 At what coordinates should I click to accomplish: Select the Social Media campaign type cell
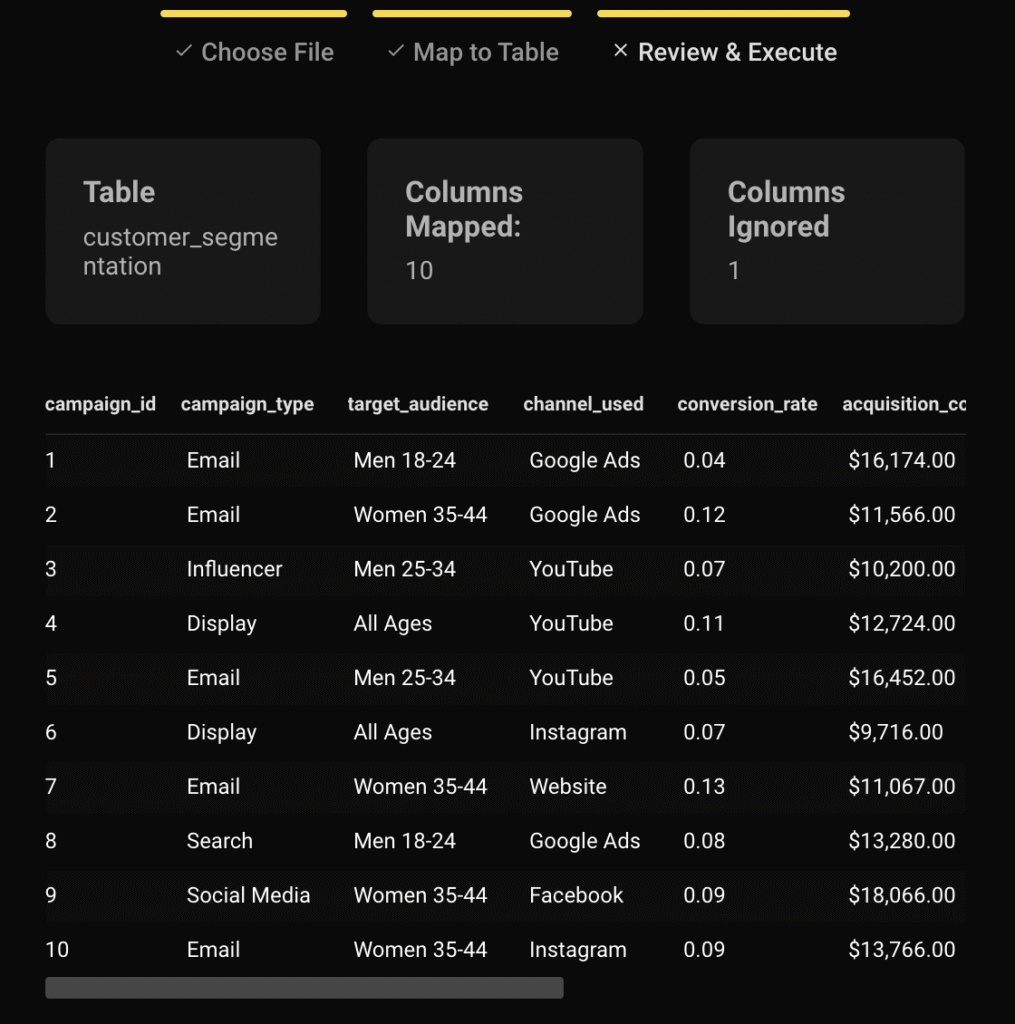pos(248,895)
